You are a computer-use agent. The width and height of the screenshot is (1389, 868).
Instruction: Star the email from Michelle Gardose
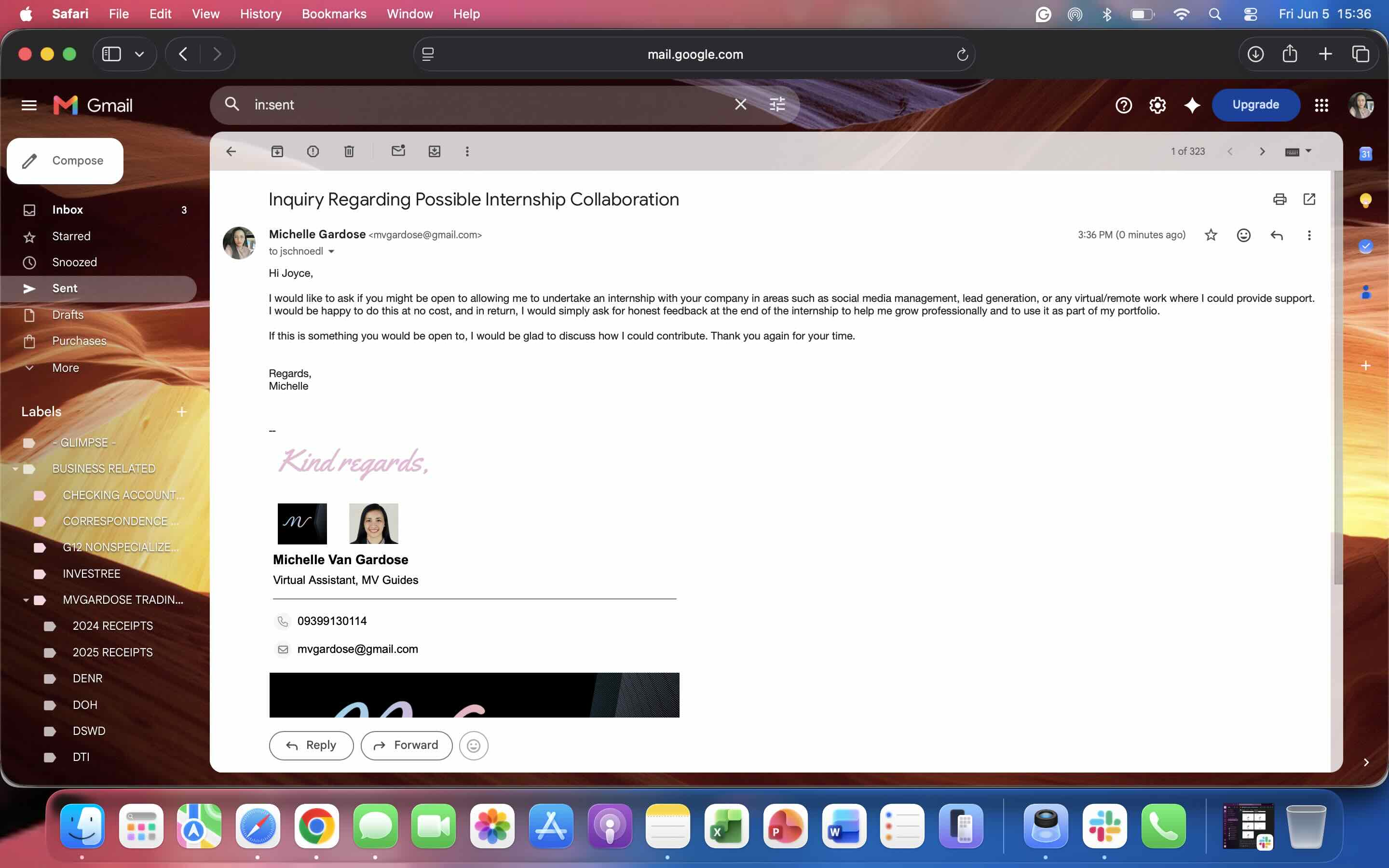1211,235
